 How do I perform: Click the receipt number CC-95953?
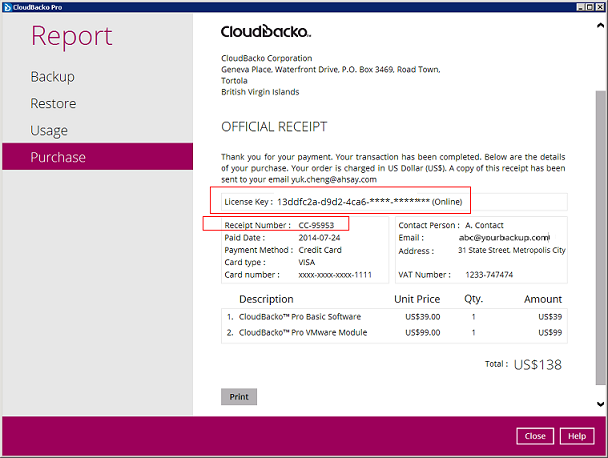pyautogui.click(x=316, y=225)
